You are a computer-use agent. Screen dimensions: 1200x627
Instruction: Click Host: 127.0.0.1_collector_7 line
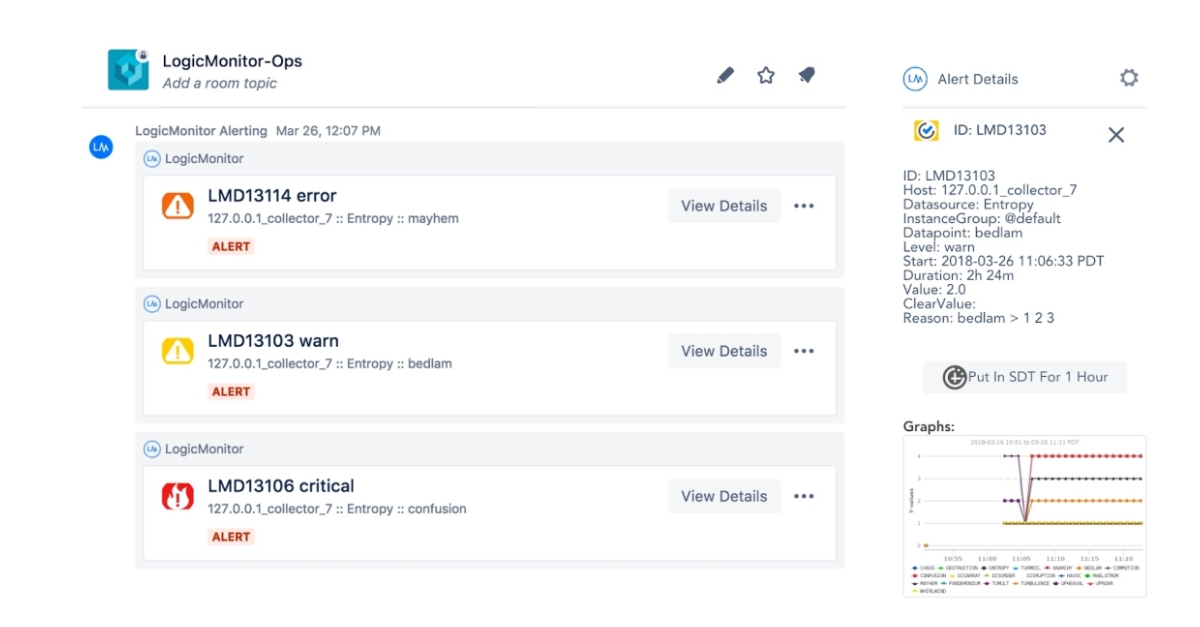pyautogui.click(x=990, y=190)
